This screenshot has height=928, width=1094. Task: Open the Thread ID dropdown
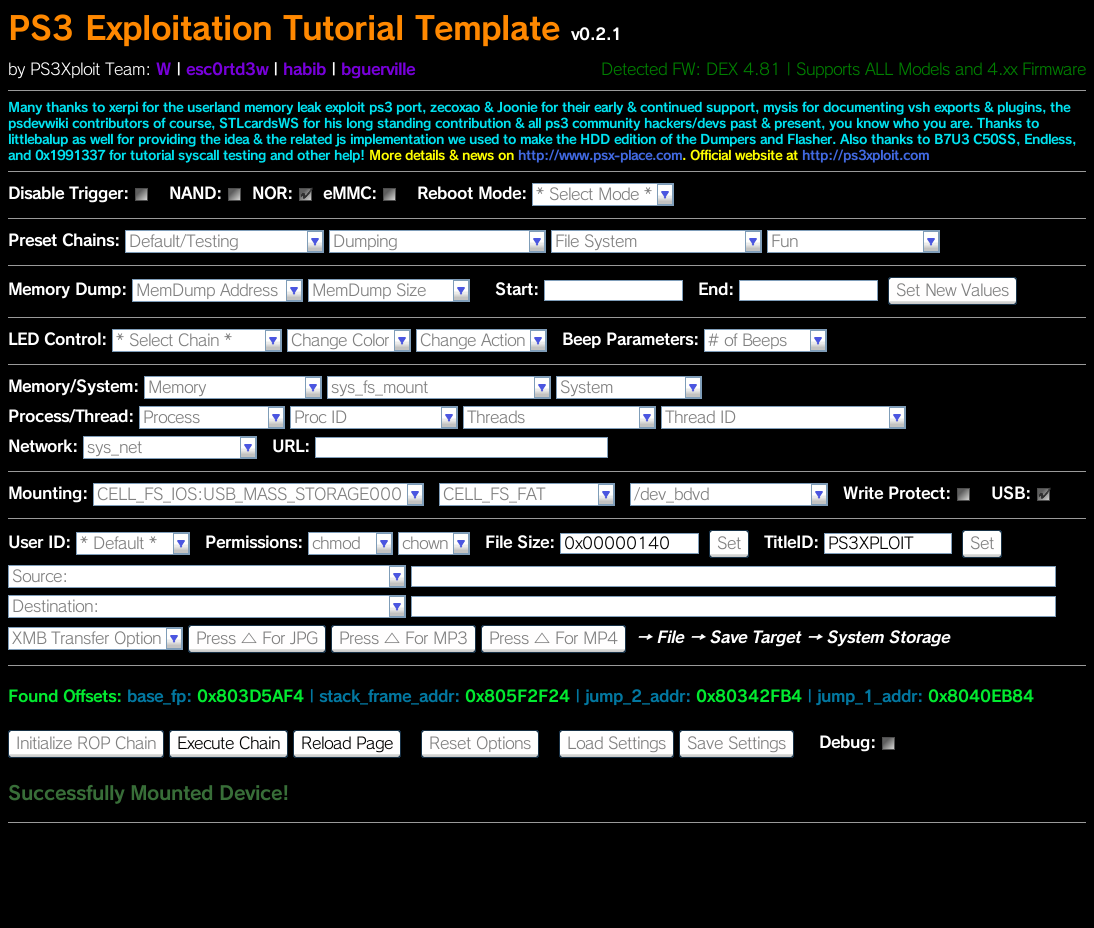784,417
